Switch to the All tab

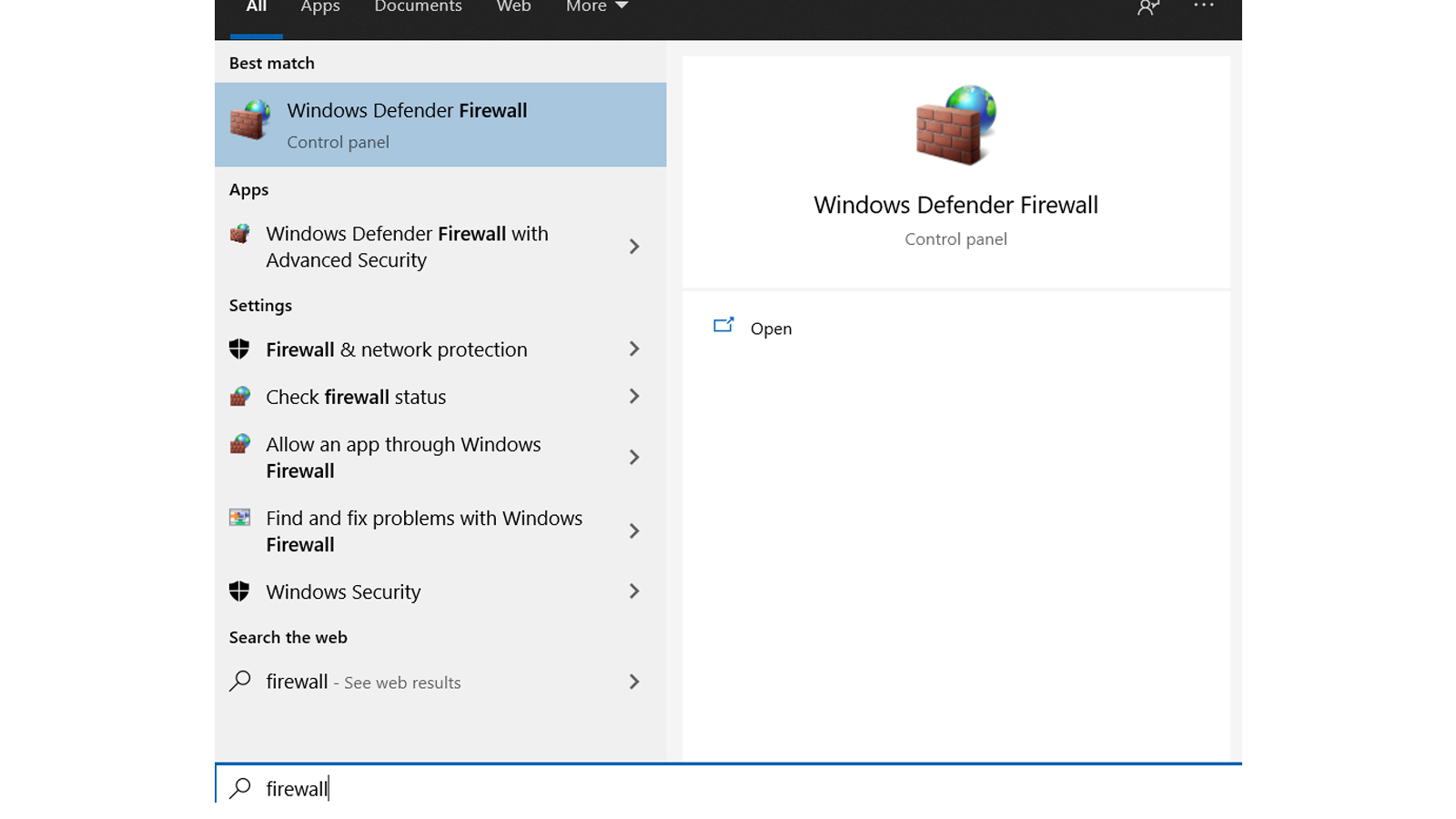coord(257,7)
